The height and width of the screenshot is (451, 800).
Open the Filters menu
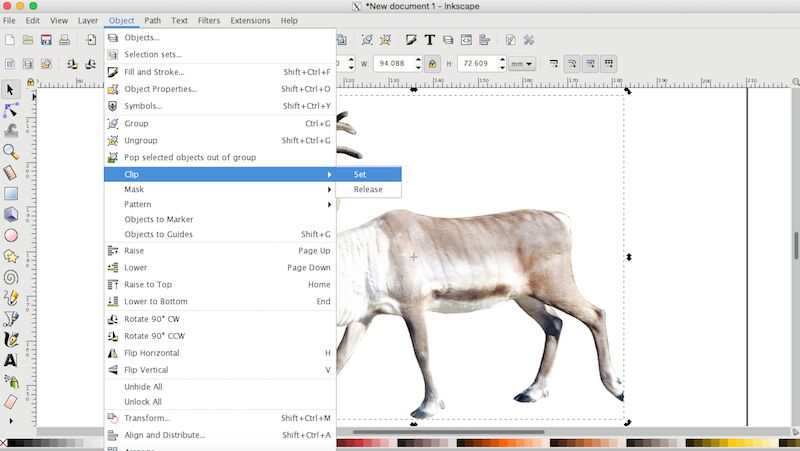tap(209, 20)
